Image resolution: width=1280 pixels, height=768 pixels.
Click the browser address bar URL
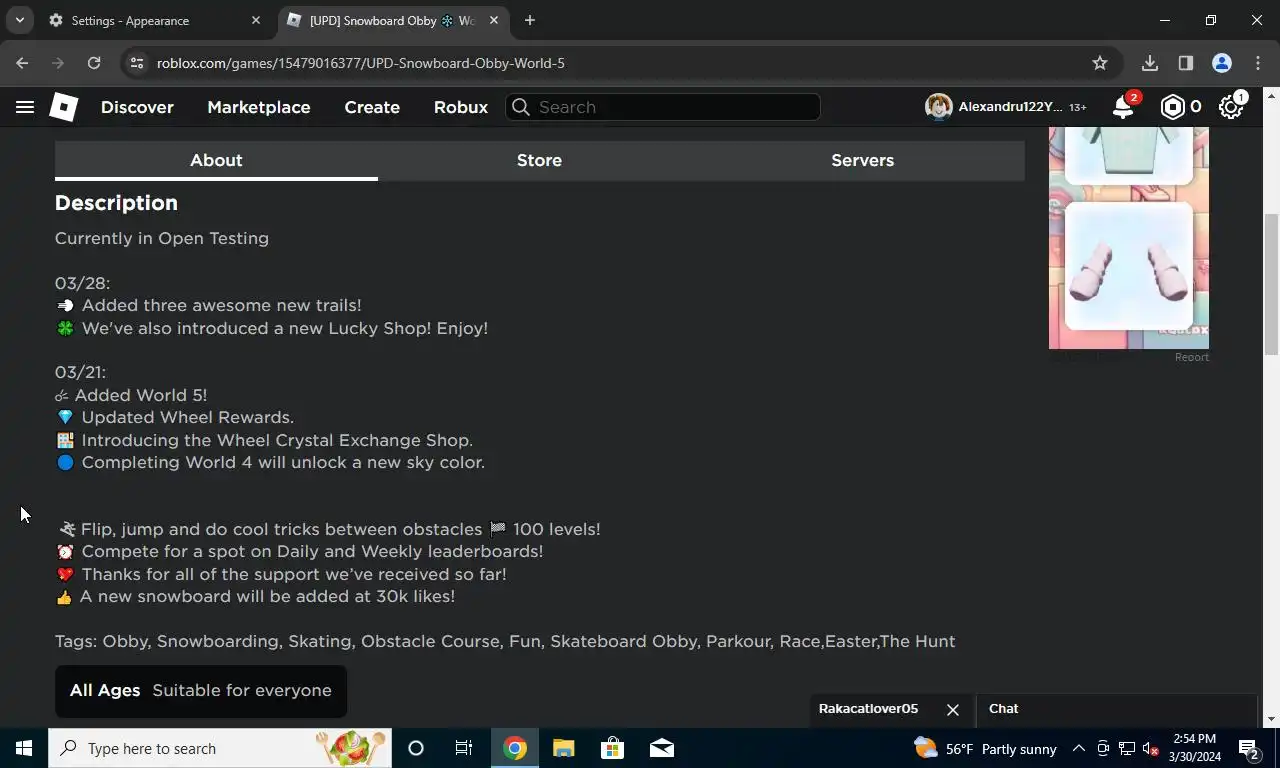(361, 63)
